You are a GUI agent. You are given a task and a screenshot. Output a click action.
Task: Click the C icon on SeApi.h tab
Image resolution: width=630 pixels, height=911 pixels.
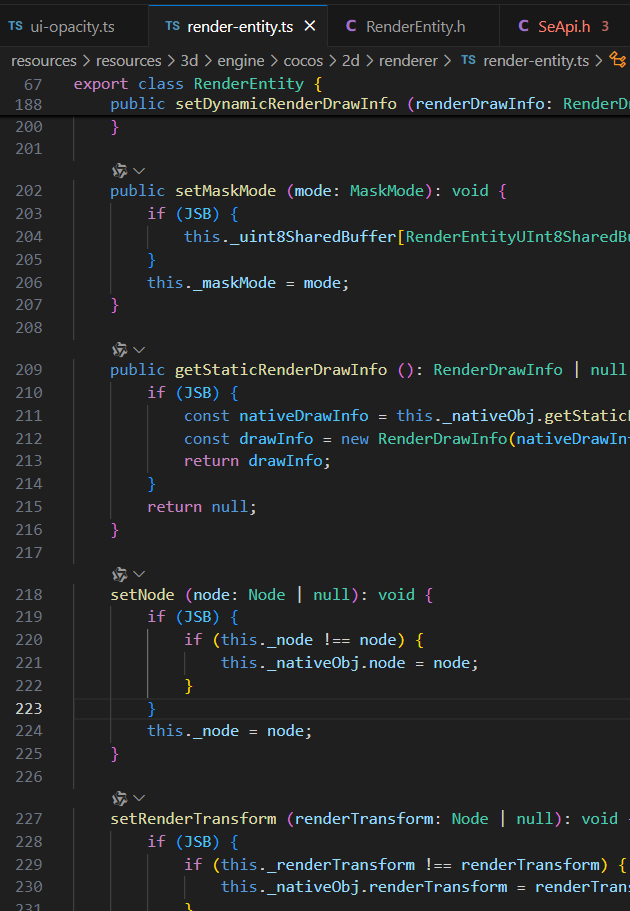[523, 26]
